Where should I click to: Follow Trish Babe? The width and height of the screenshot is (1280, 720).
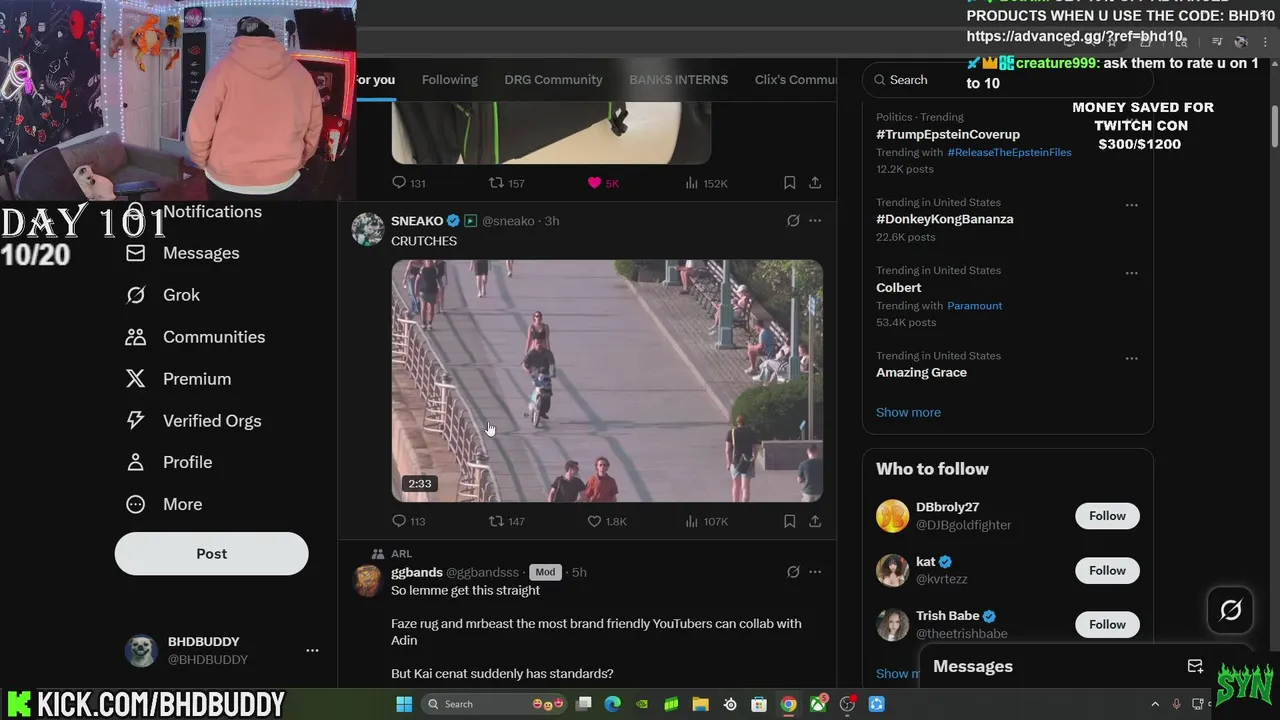tap(1107, 624)
